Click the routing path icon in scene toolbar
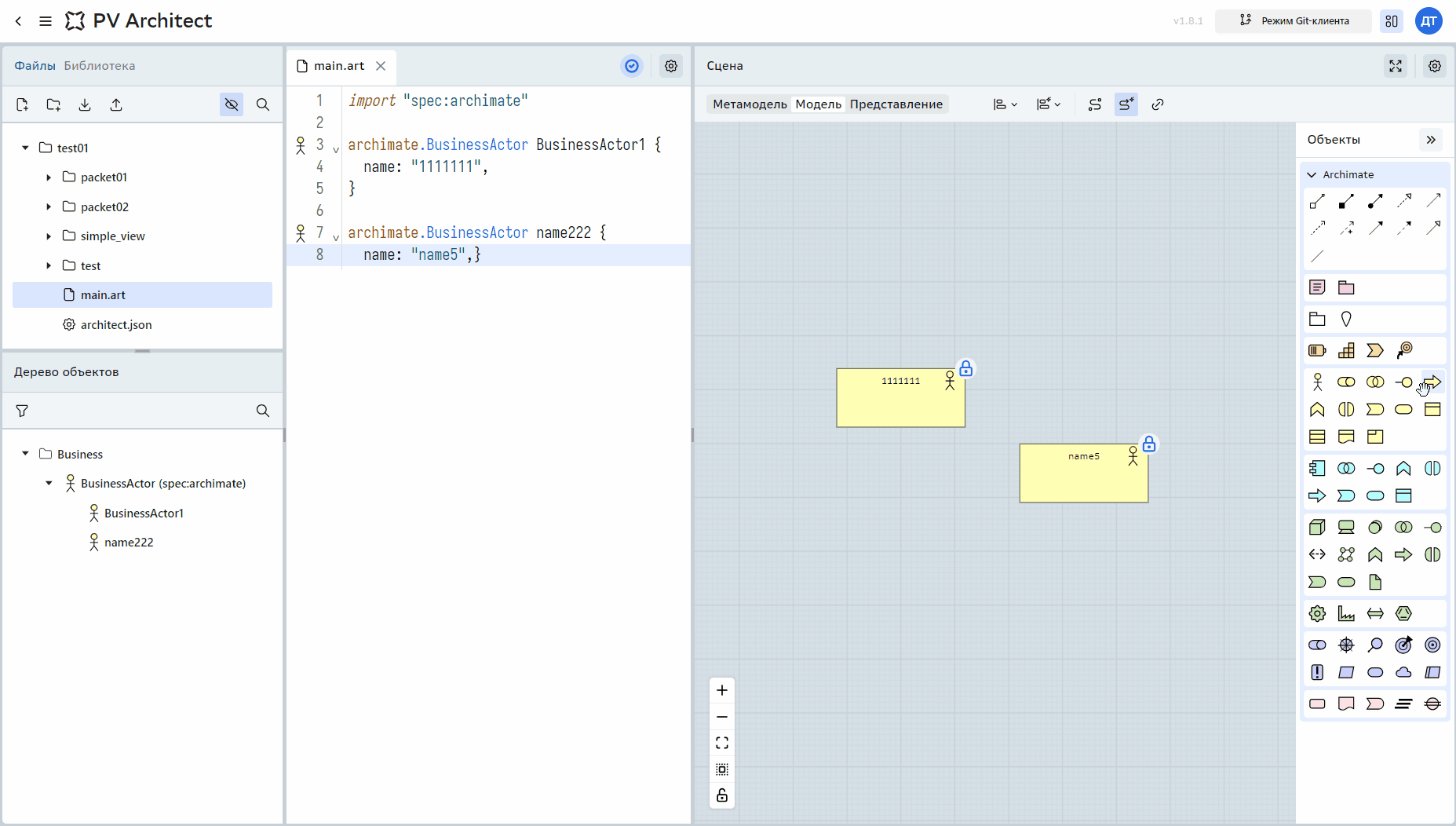This screenshot has width=1456, height=826. pyautogui.click(x=1095, y=104)
